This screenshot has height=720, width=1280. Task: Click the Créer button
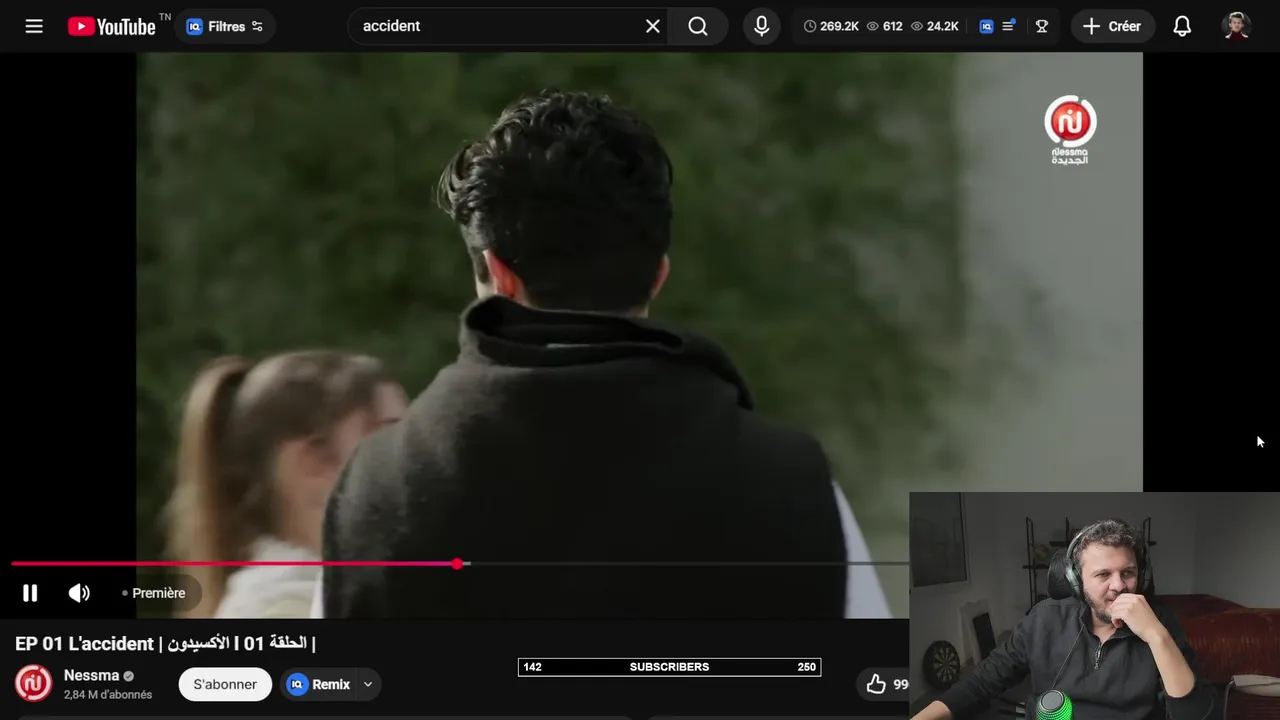click(x=1112, y=26)
